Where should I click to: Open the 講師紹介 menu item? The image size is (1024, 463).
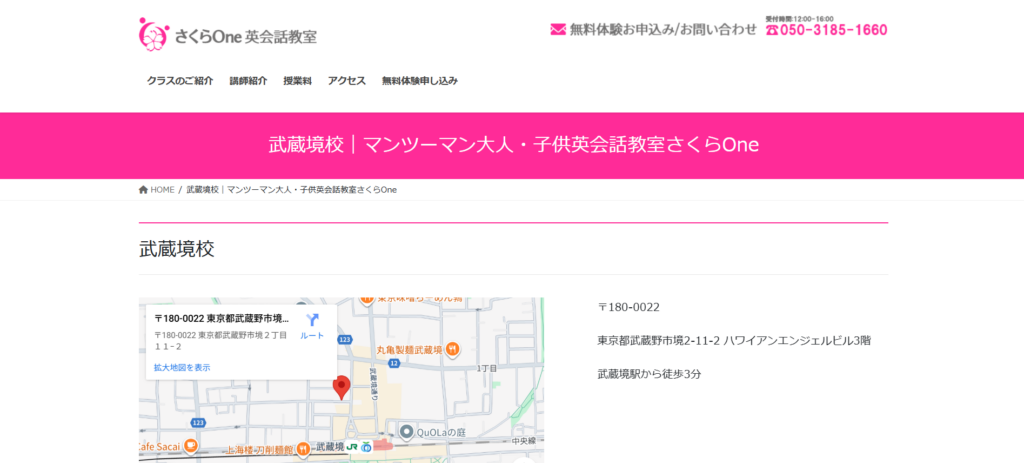248,81
